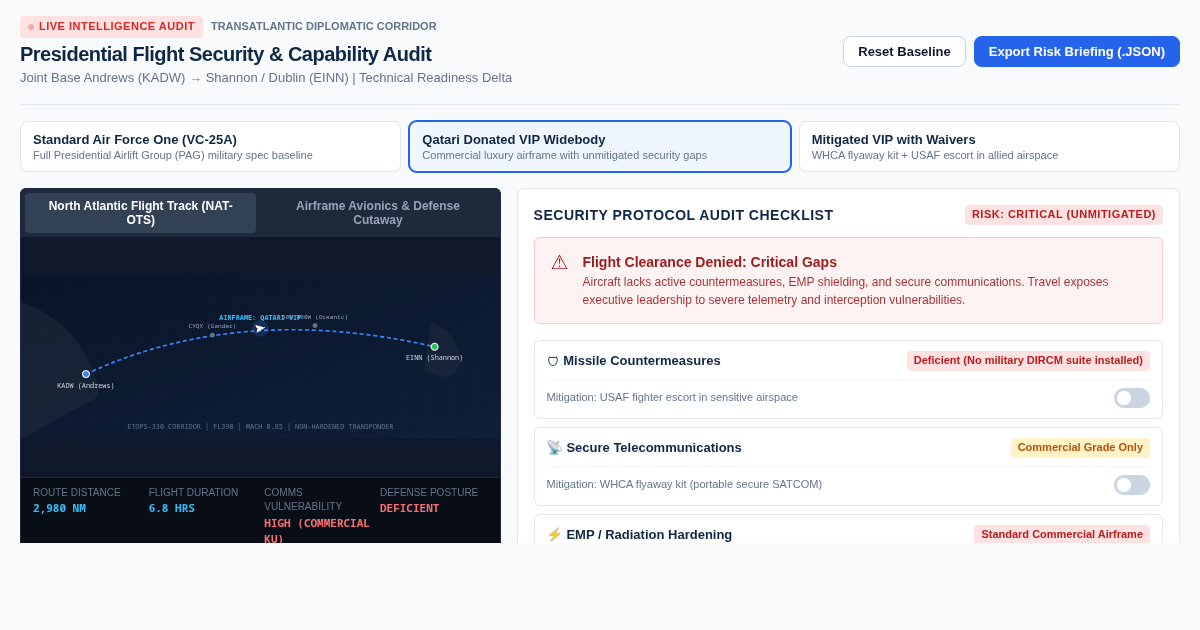Image resolution: width=1200 pixels, height=630 pixels.
Task: Click the Commercial Grade Only status badge
Action: 1080,448
